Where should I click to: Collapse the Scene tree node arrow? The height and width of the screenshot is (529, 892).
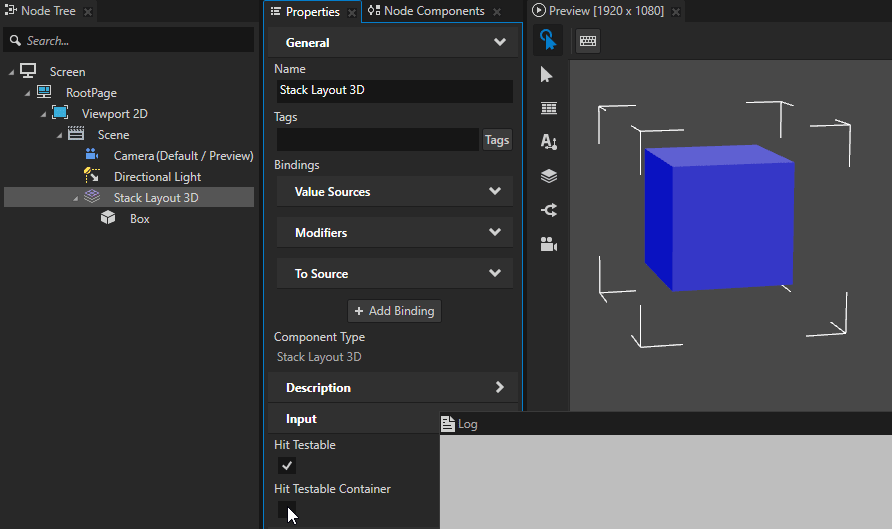59,135
